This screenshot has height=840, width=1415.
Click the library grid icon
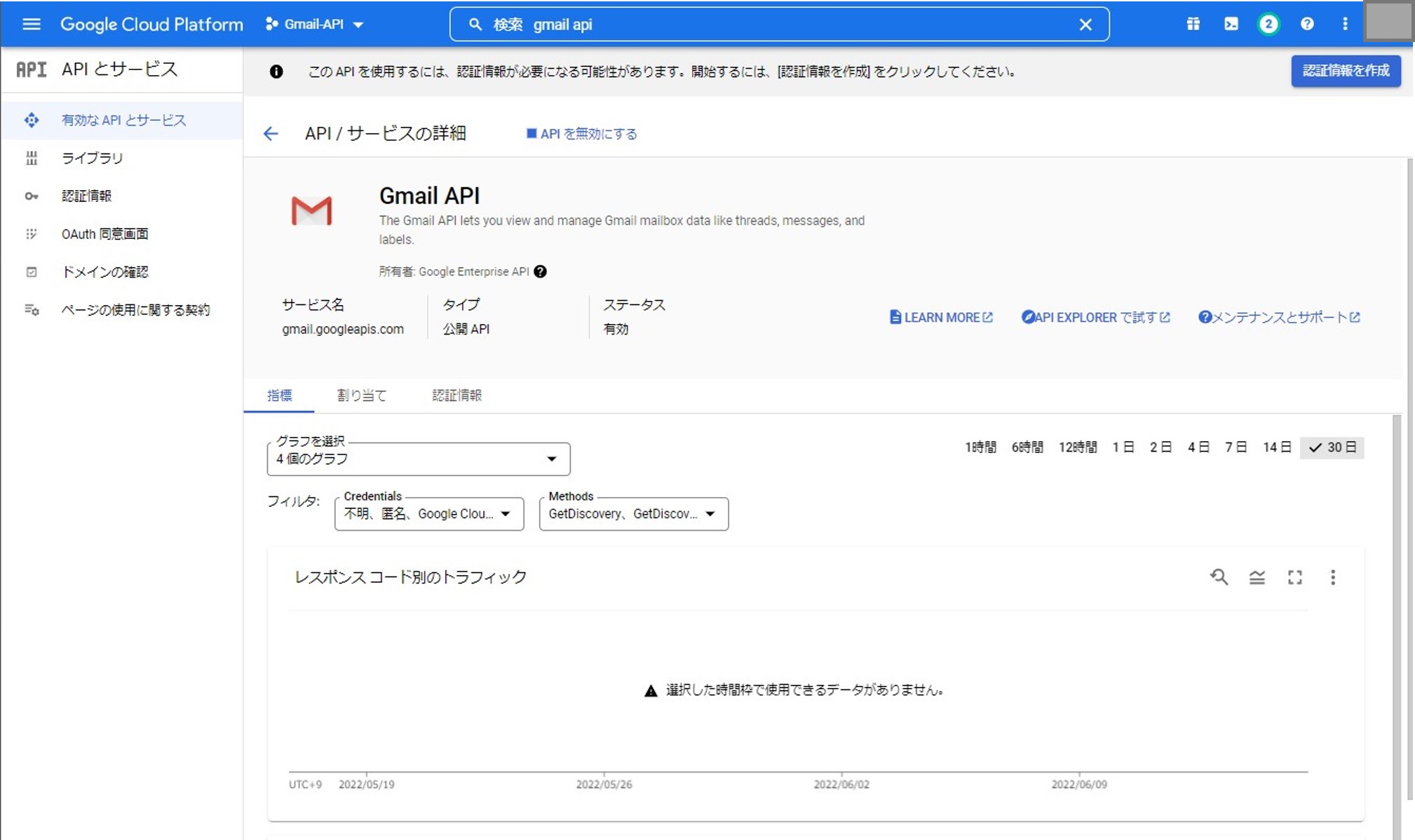(32, 158)
